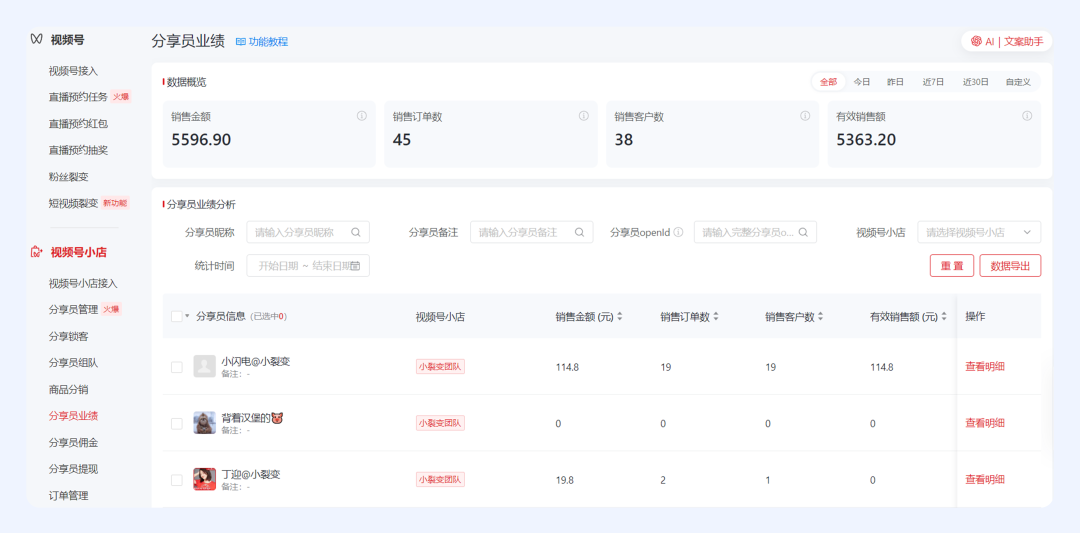Sort by 销售金额 column arrows
Screen dimensions: 1080x533
point(620,317)
